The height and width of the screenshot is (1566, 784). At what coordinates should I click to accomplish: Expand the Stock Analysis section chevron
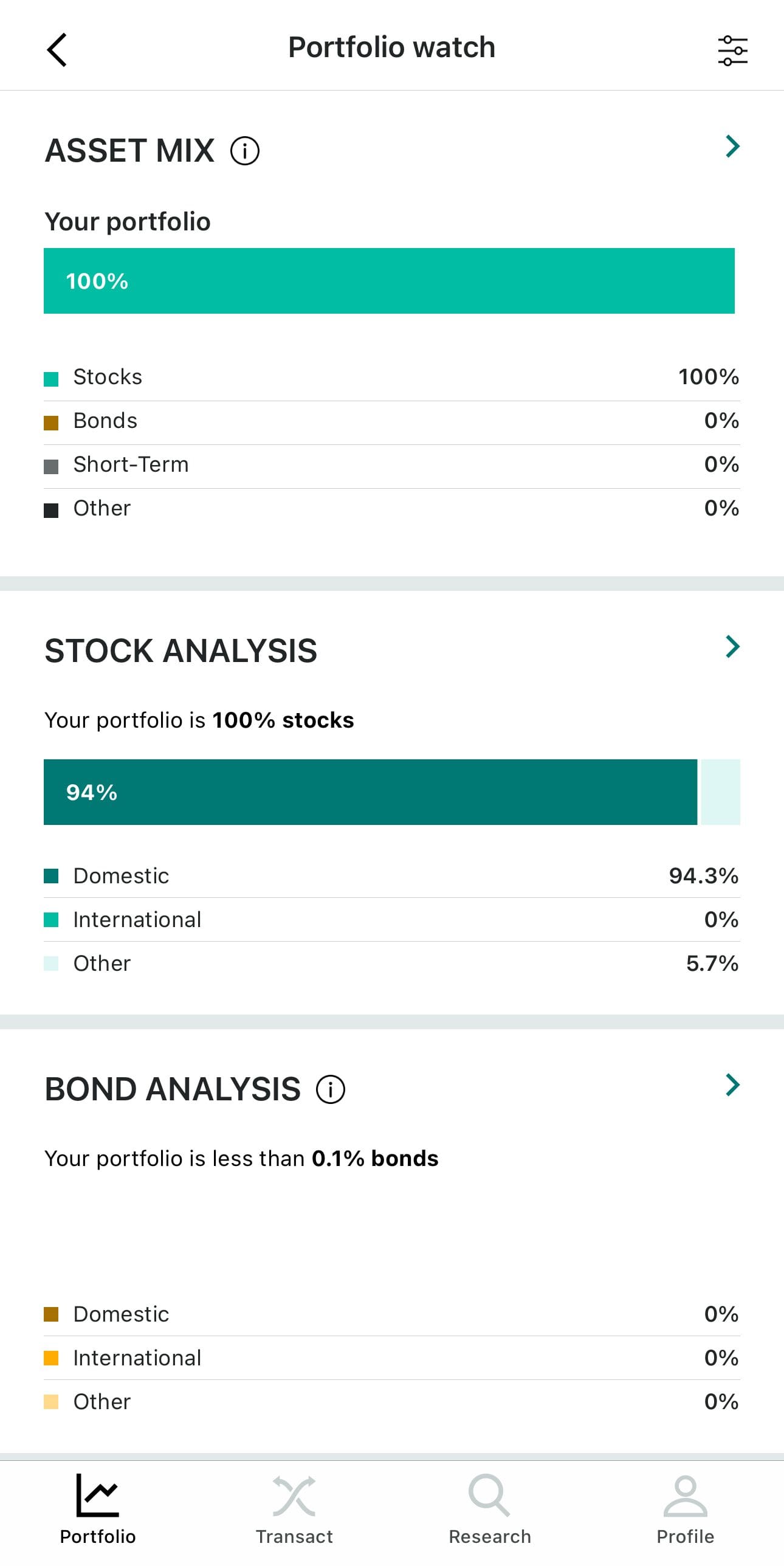tap(732, 647)
